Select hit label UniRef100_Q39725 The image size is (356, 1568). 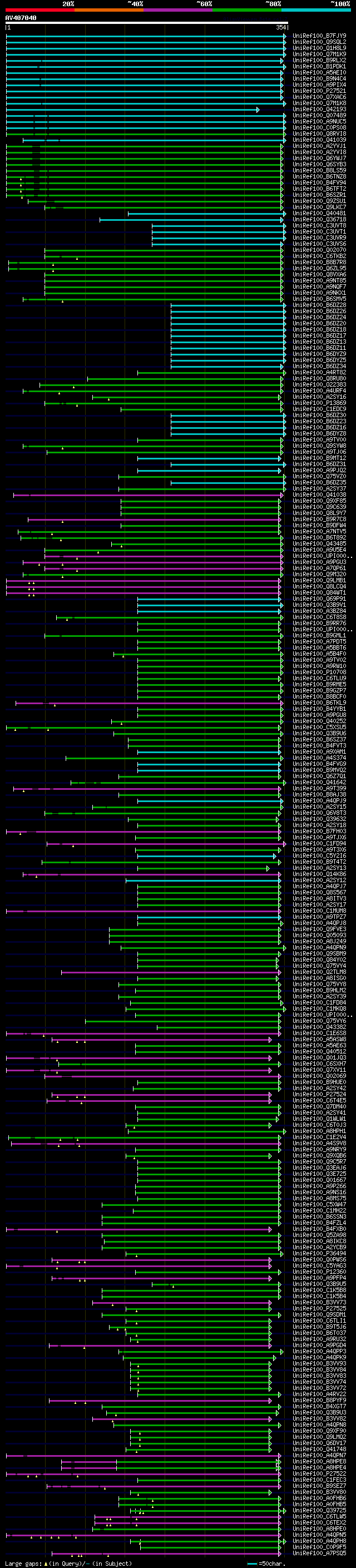click(x=319, y=1510)
